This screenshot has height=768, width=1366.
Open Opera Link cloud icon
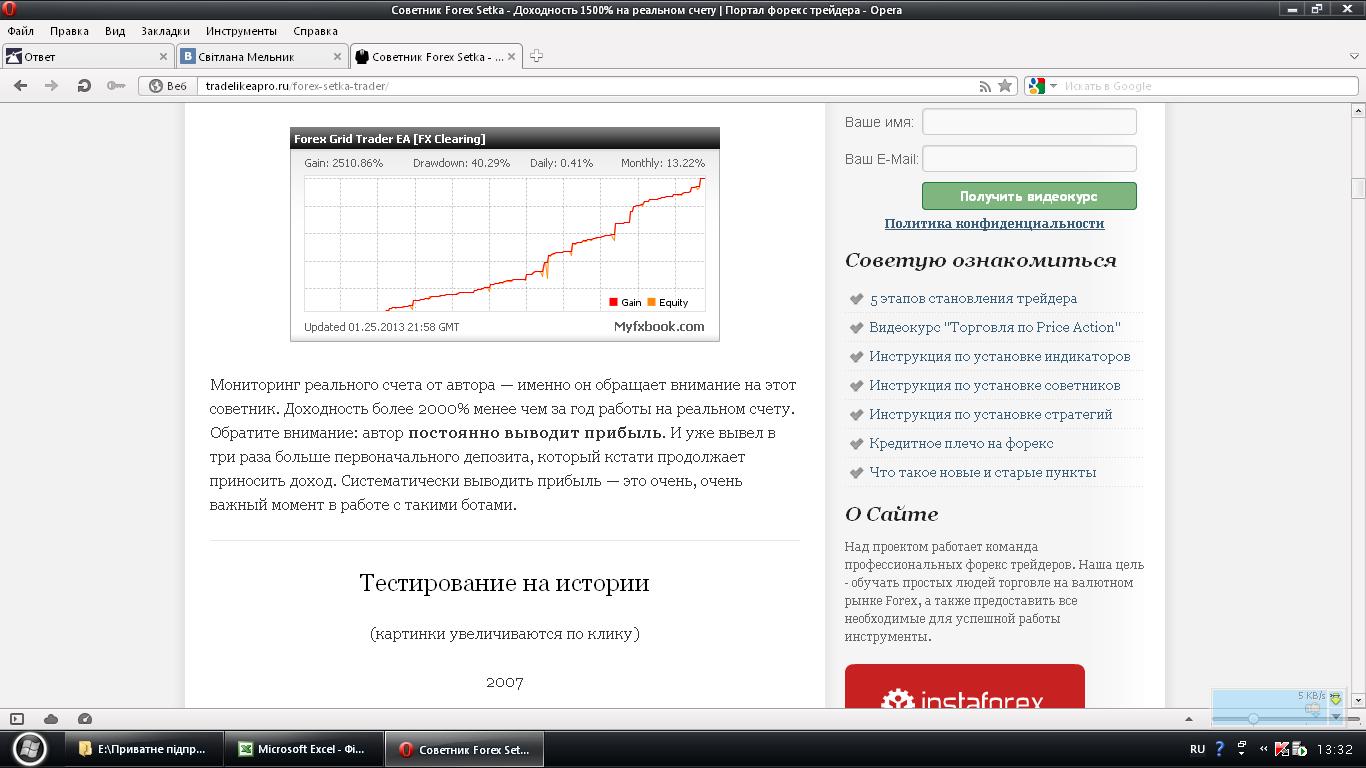click(51, 718)
